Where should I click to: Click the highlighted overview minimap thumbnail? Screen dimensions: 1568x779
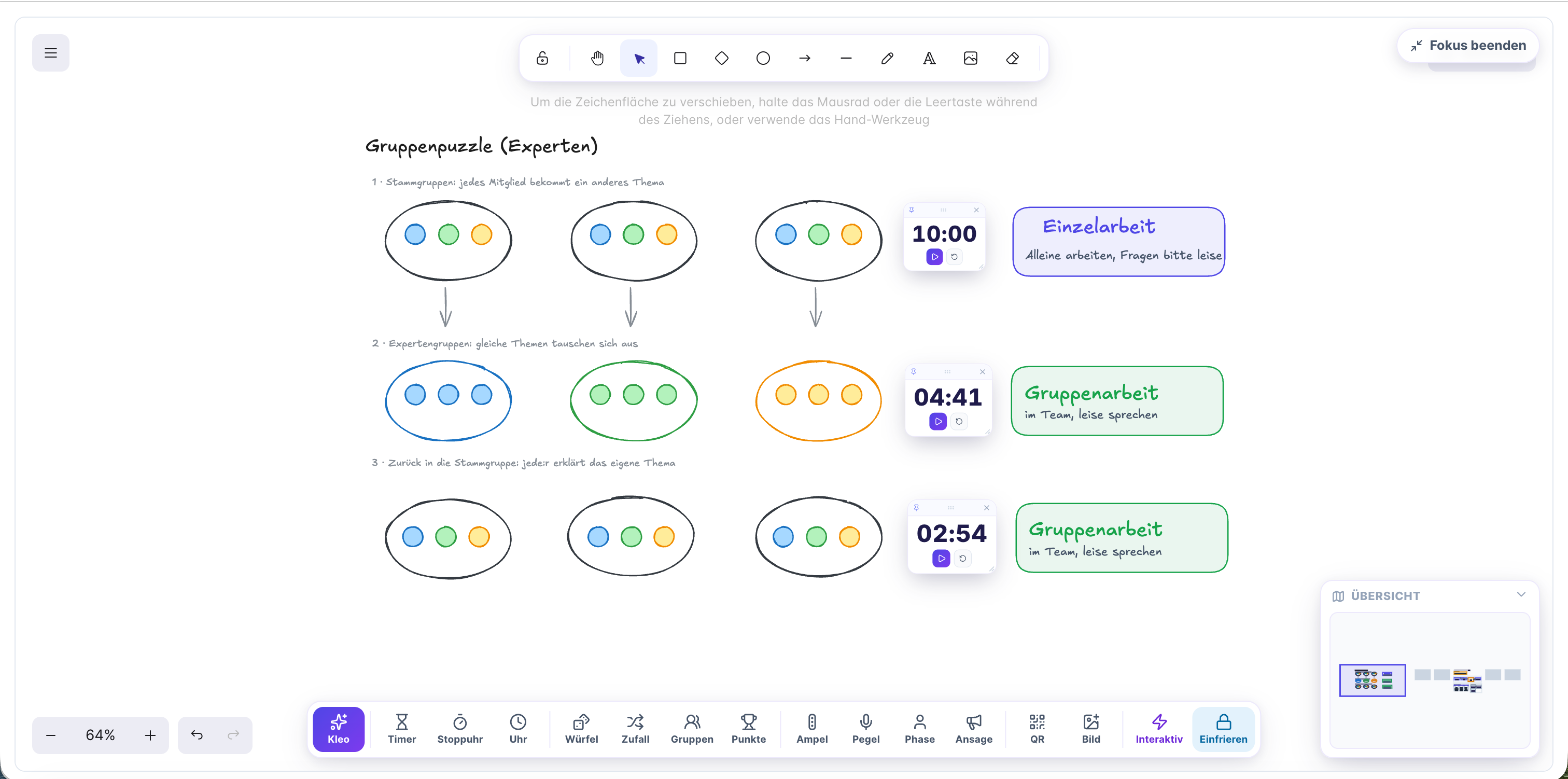click(1372, 680)
